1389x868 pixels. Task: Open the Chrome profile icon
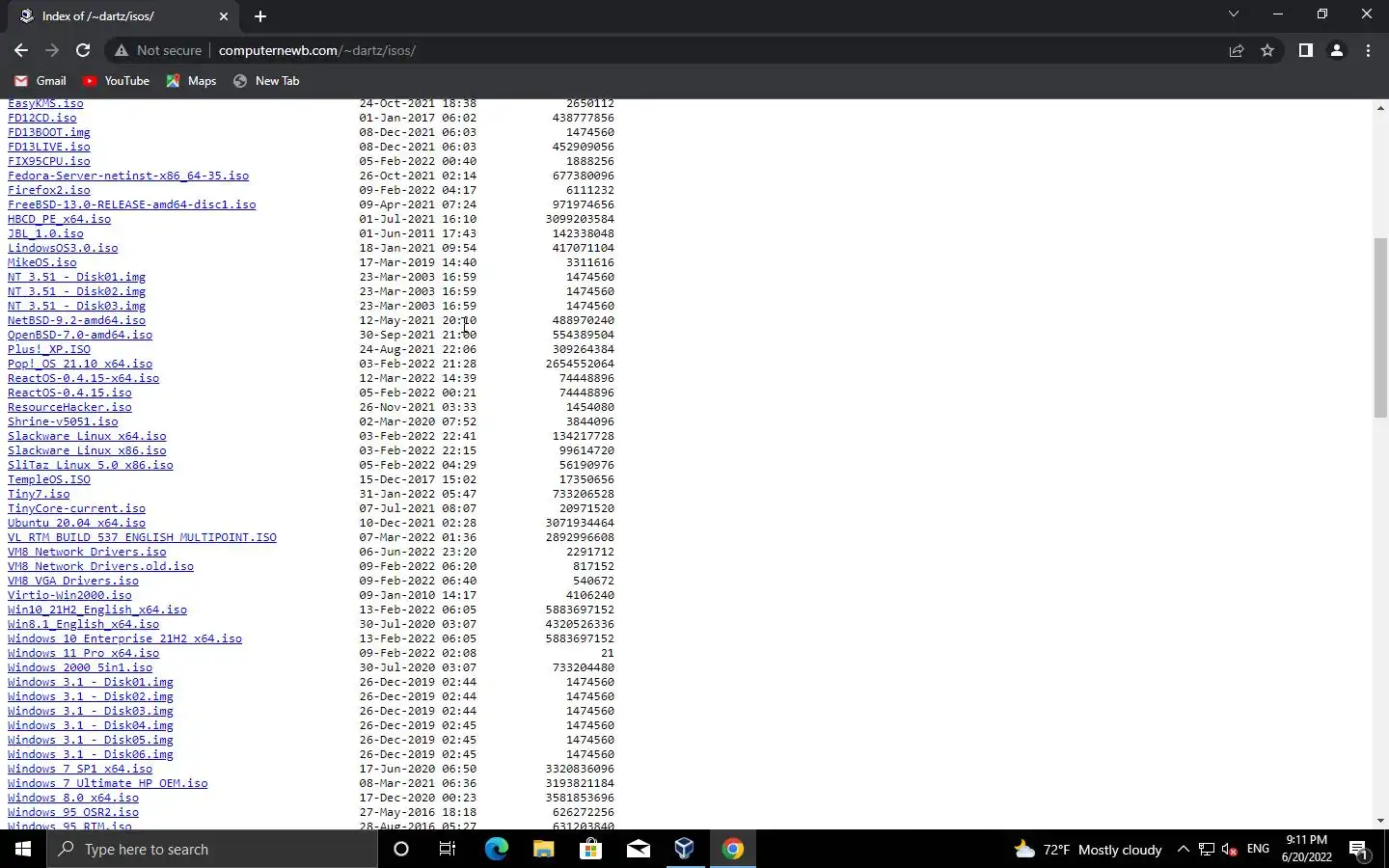click(1337, 50)
